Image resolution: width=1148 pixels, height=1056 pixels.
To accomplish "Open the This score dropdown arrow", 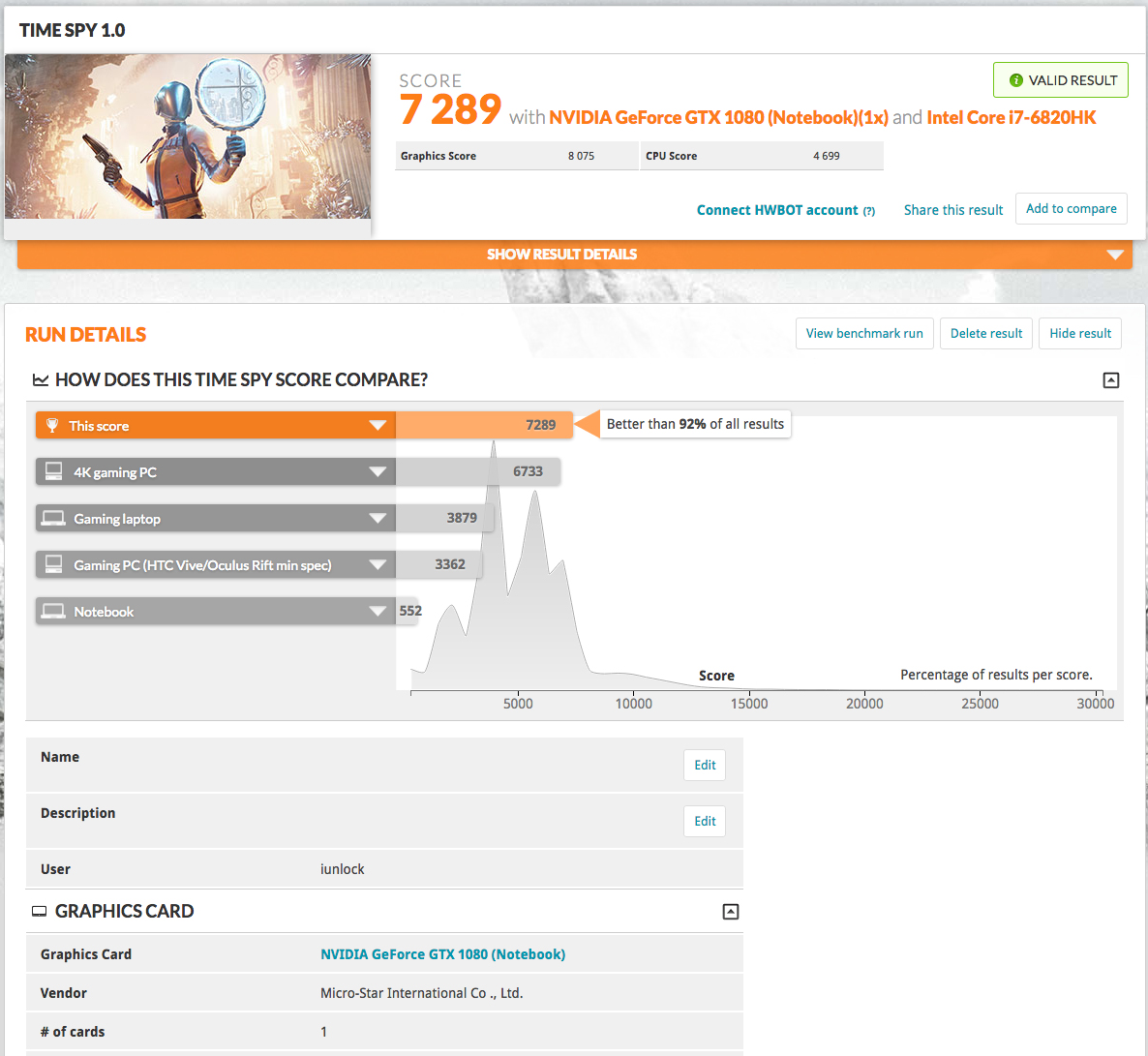I will [378, 426].
